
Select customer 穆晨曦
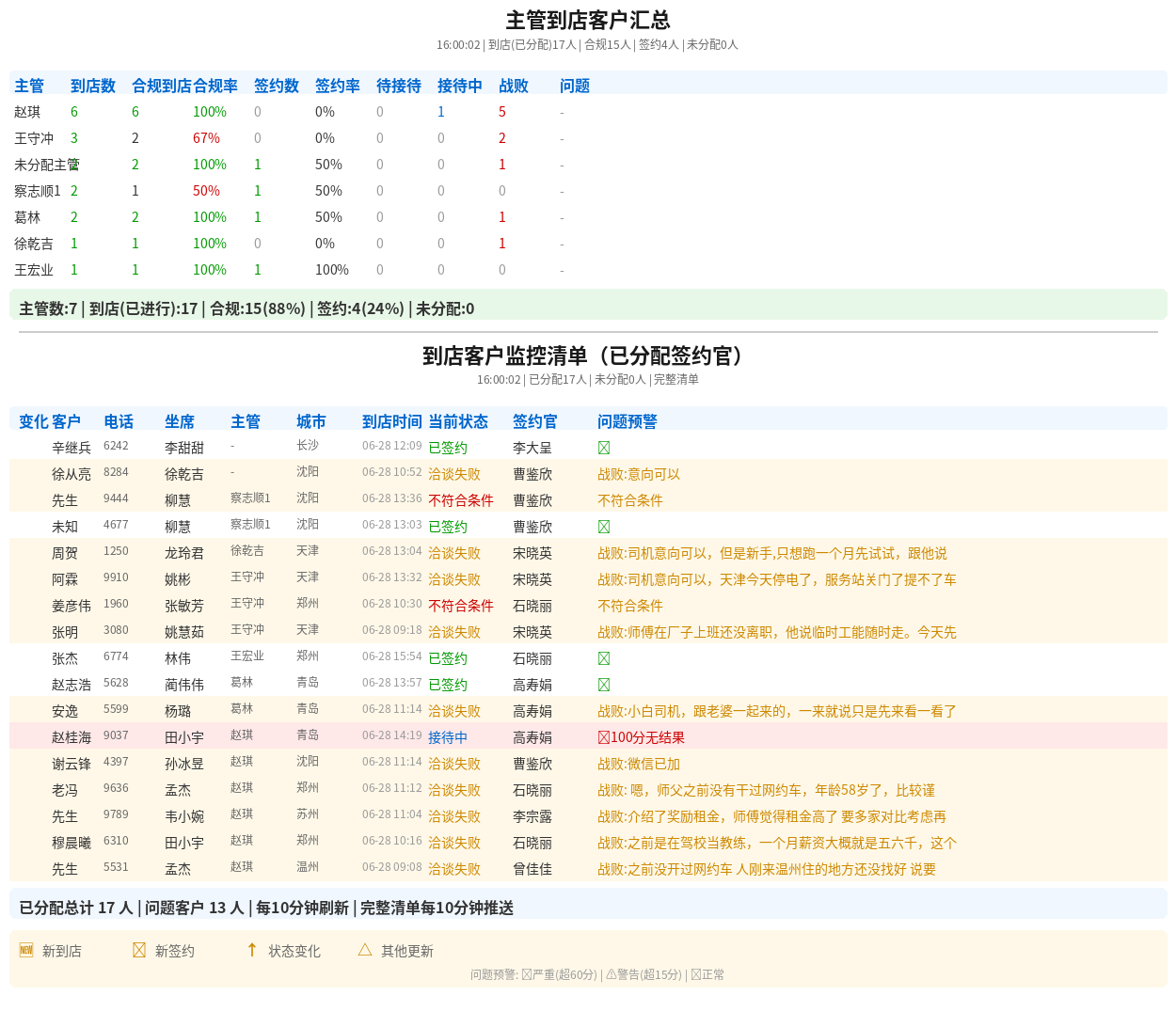[72, 844]
